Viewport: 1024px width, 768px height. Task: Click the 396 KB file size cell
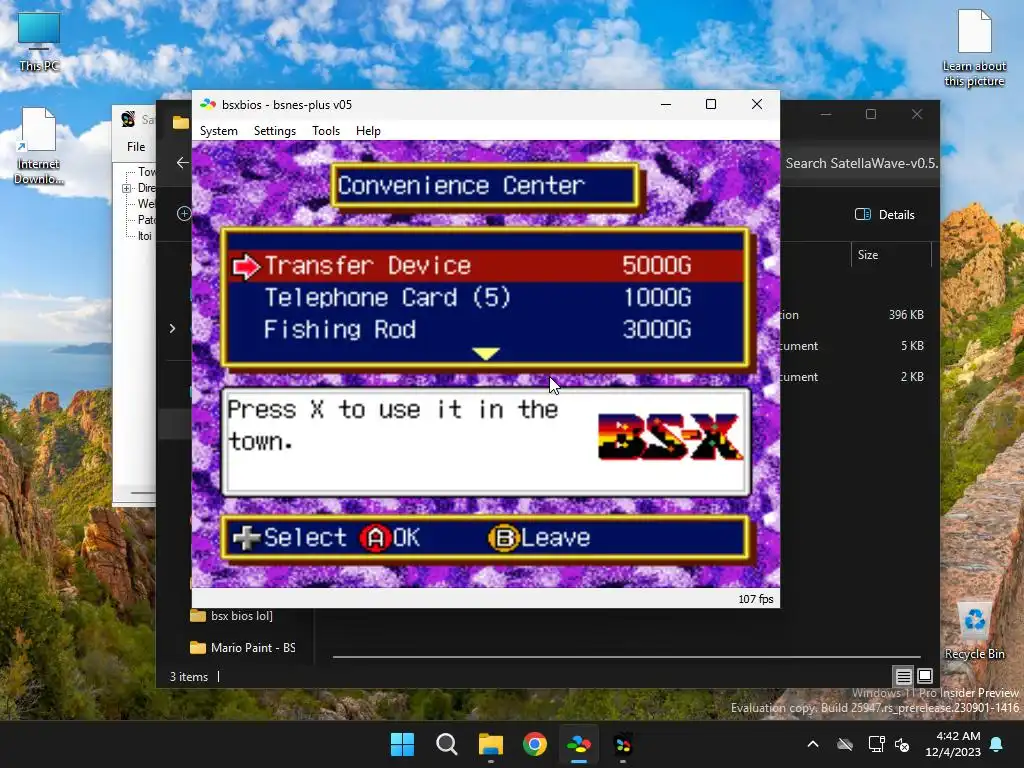(x=906, y=315)
